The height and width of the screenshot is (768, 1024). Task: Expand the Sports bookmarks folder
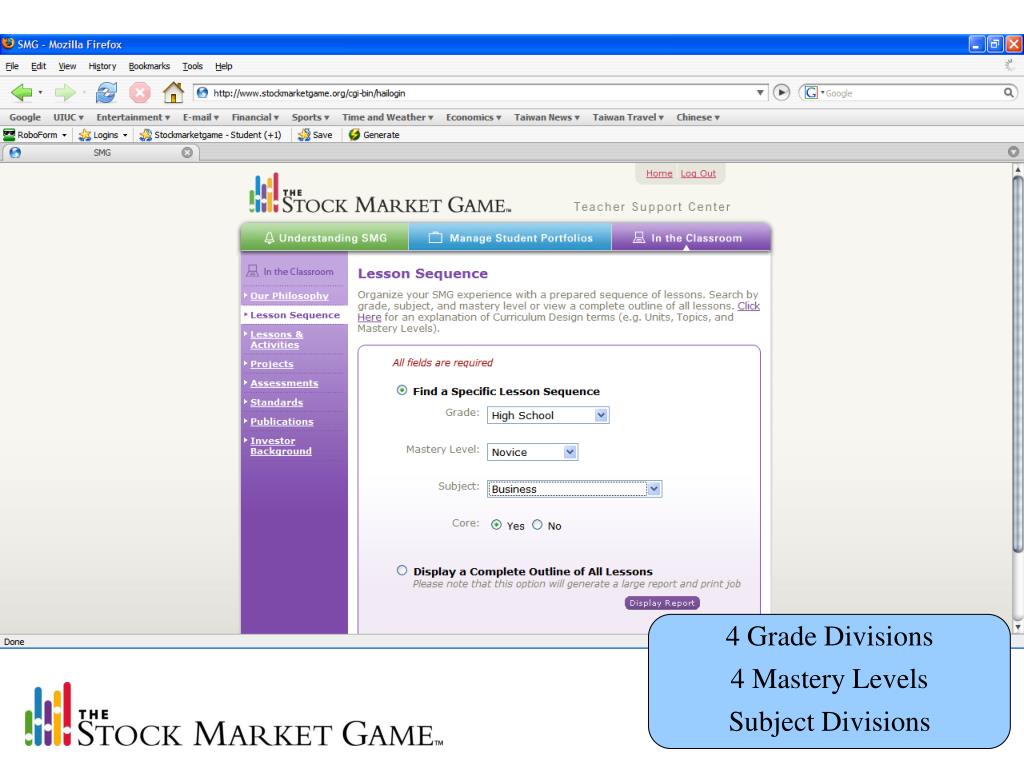point(310,118)
